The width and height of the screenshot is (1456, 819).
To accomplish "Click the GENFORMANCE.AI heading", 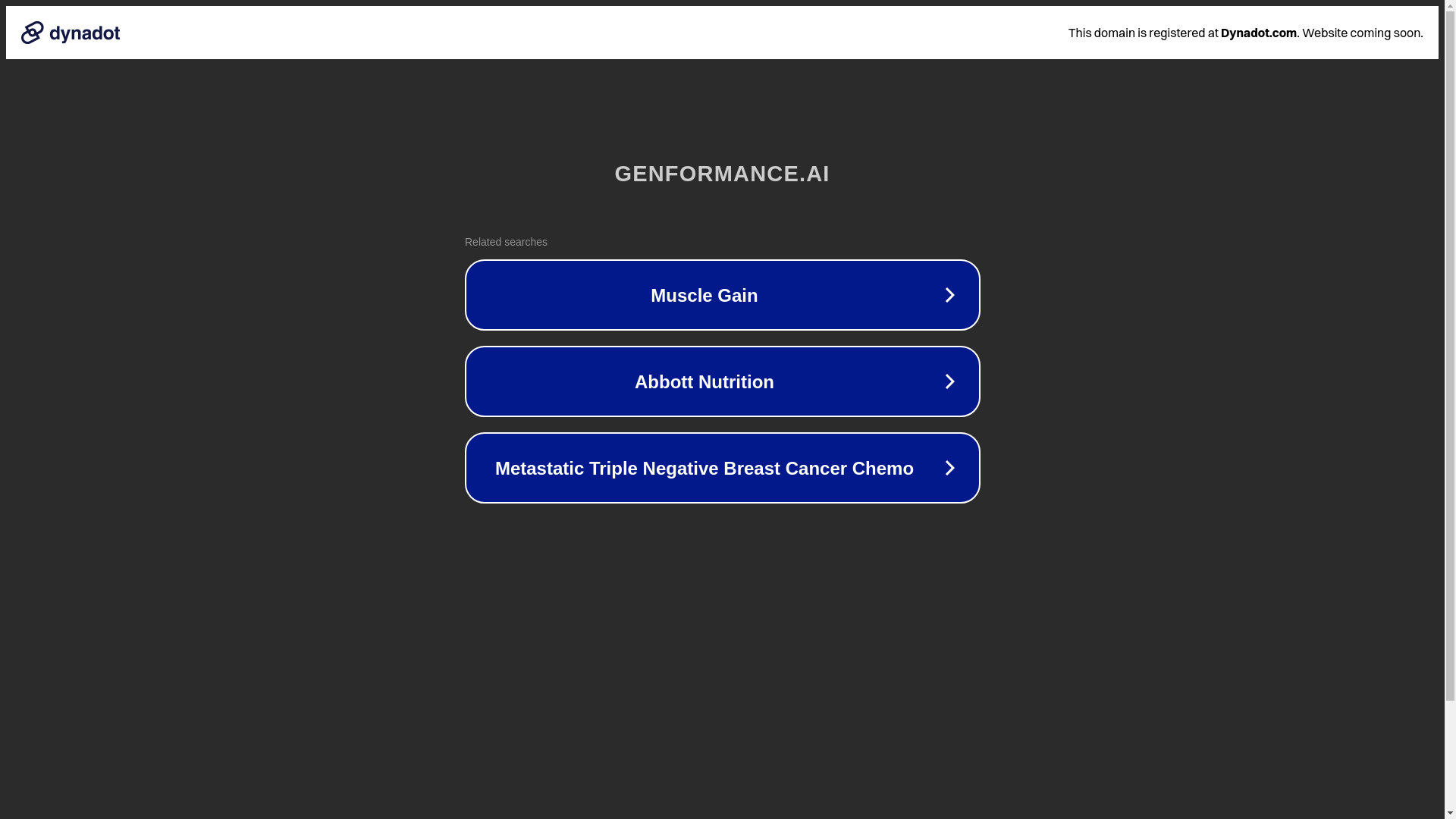I will tap(722, 174).
